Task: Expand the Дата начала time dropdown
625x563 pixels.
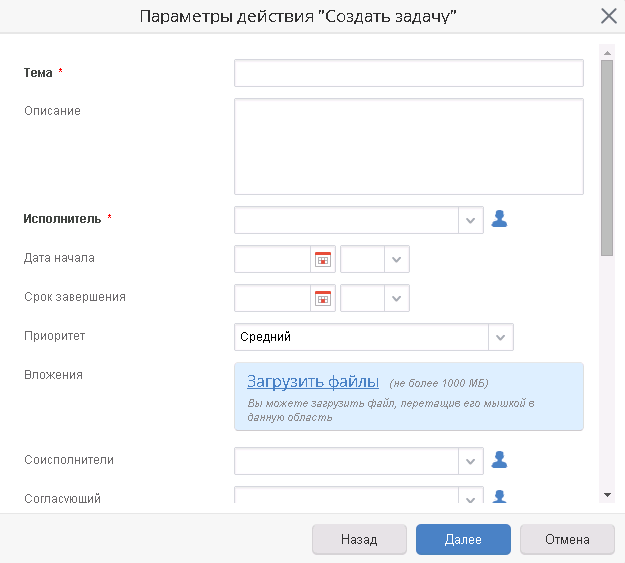Action: point(397,259)
